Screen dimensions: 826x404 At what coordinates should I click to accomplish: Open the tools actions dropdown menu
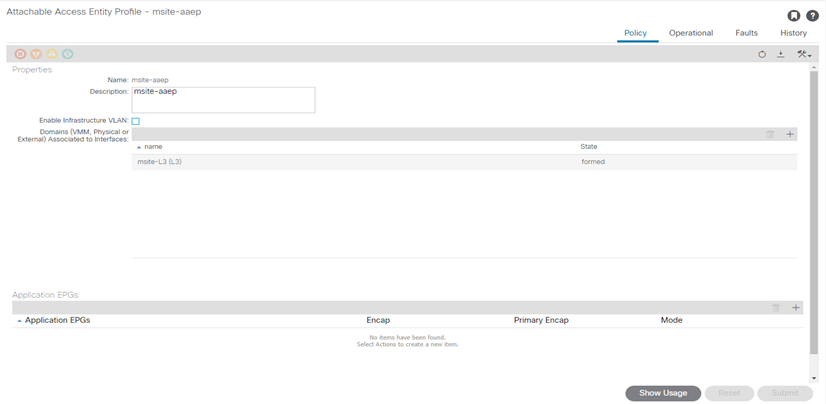click(804, 54)
